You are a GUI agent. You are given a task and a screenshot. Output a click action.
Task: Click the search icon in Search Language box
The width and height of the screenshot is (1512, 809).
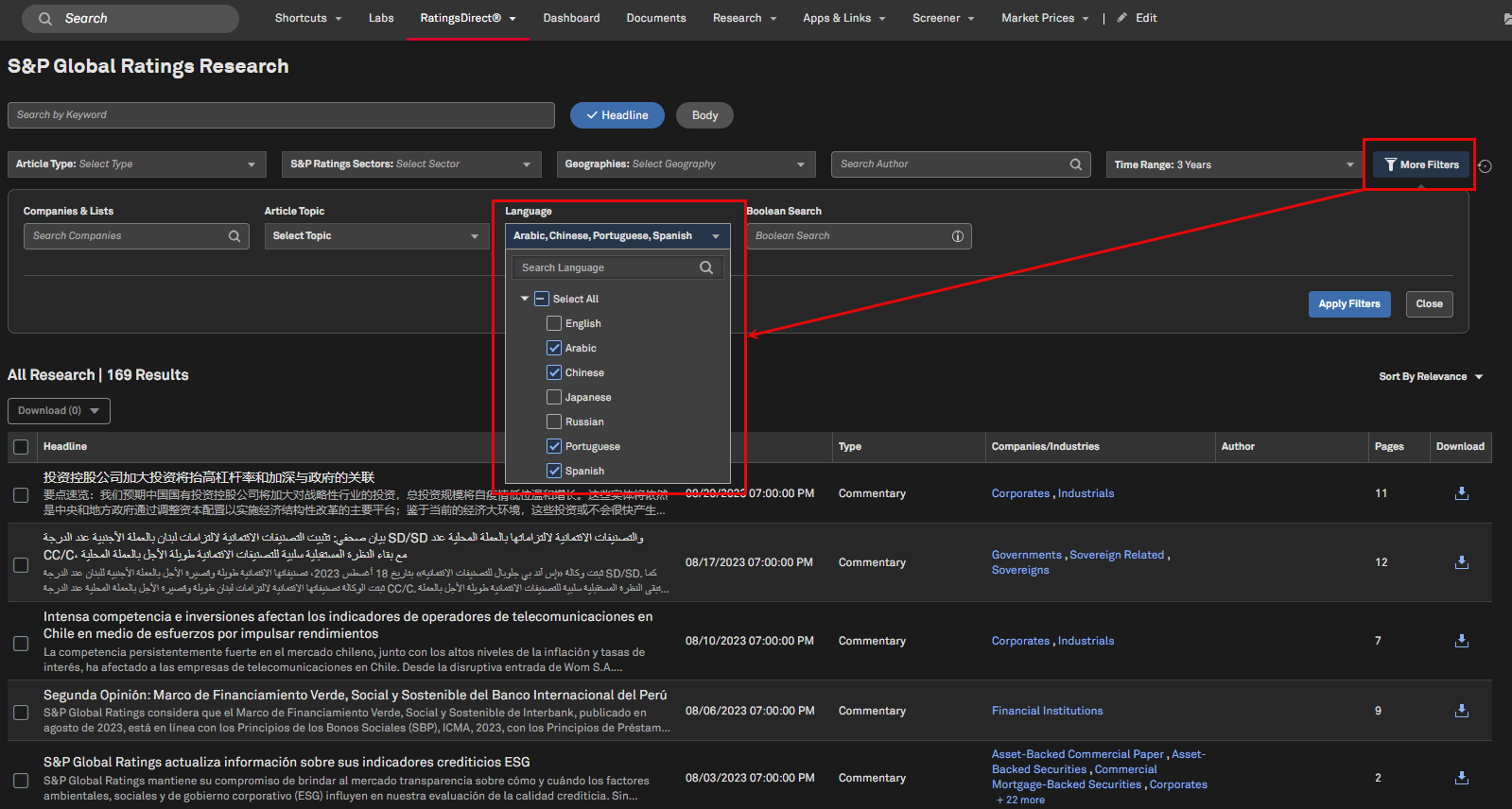[705, 267]
